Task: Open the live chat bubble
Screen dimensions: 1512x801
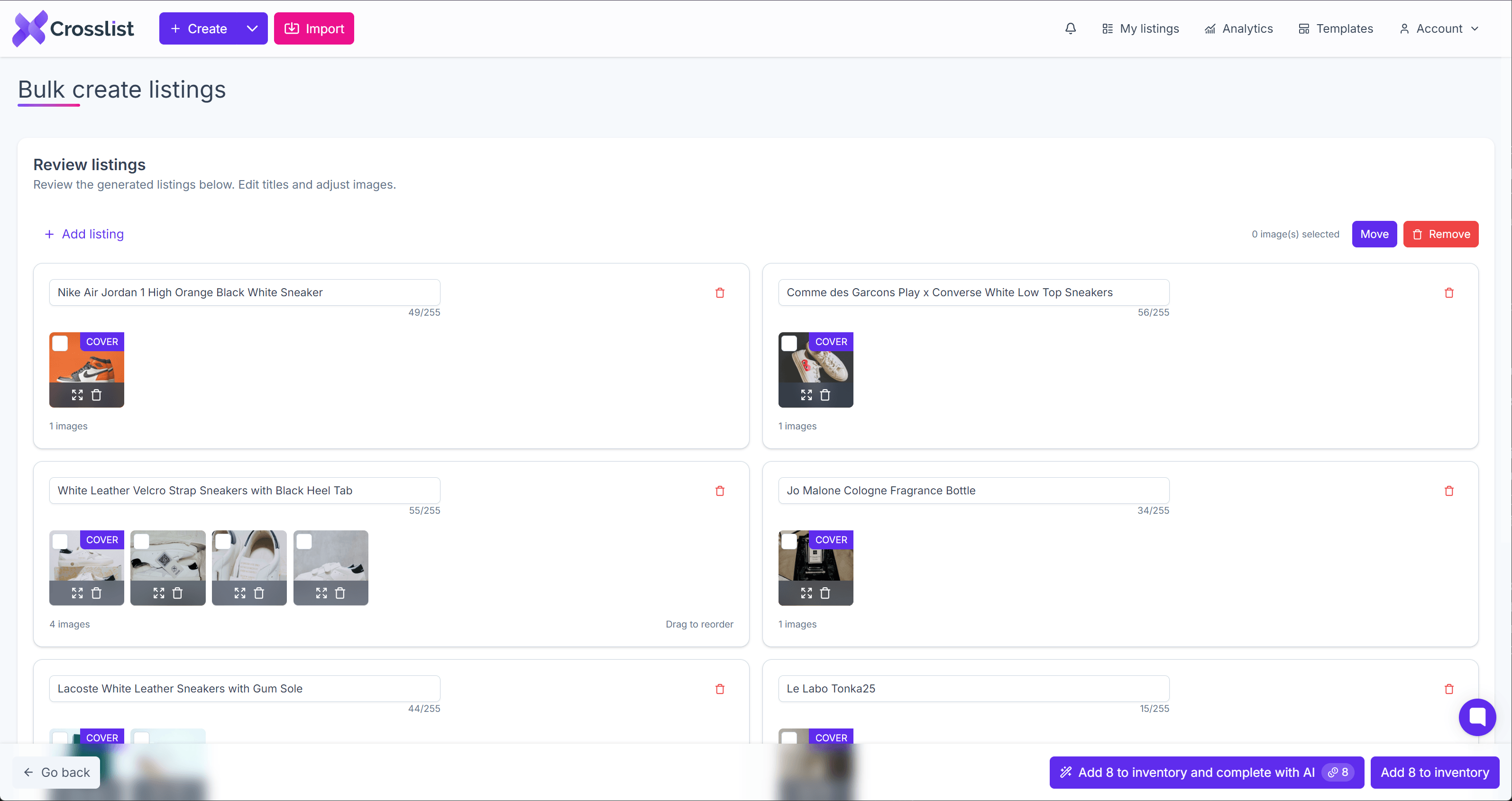Action: pos(1477,717)
